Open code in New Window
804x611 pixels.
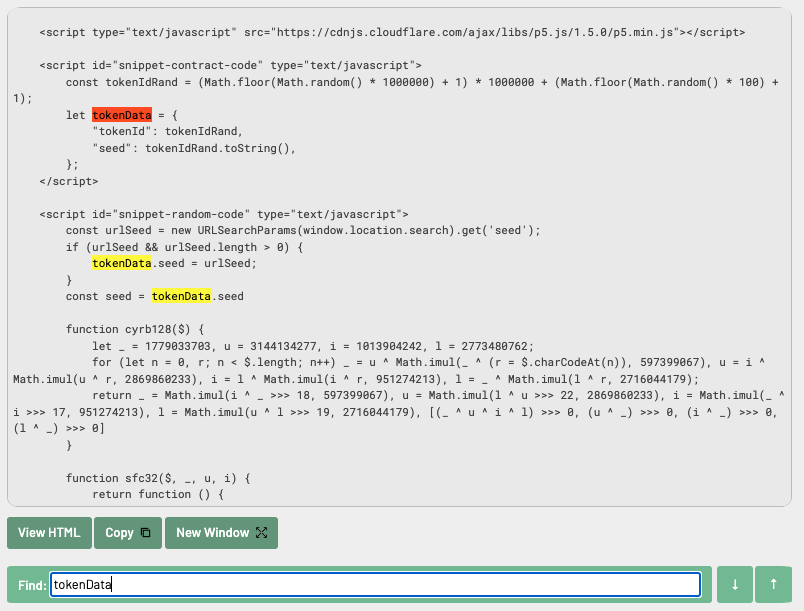point(222,533)
